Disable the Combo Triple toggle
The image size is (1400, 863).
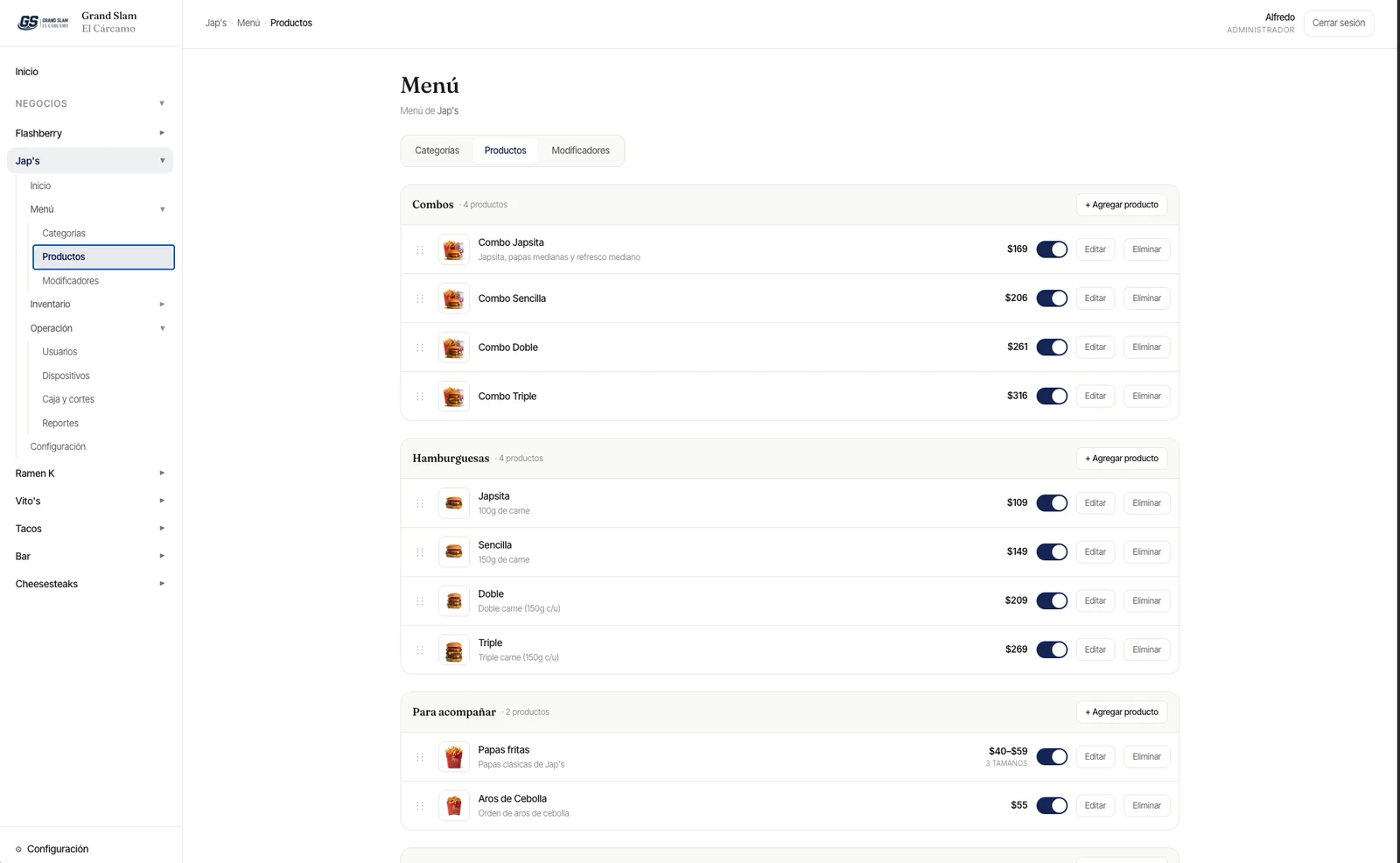tap(1052, 396)
